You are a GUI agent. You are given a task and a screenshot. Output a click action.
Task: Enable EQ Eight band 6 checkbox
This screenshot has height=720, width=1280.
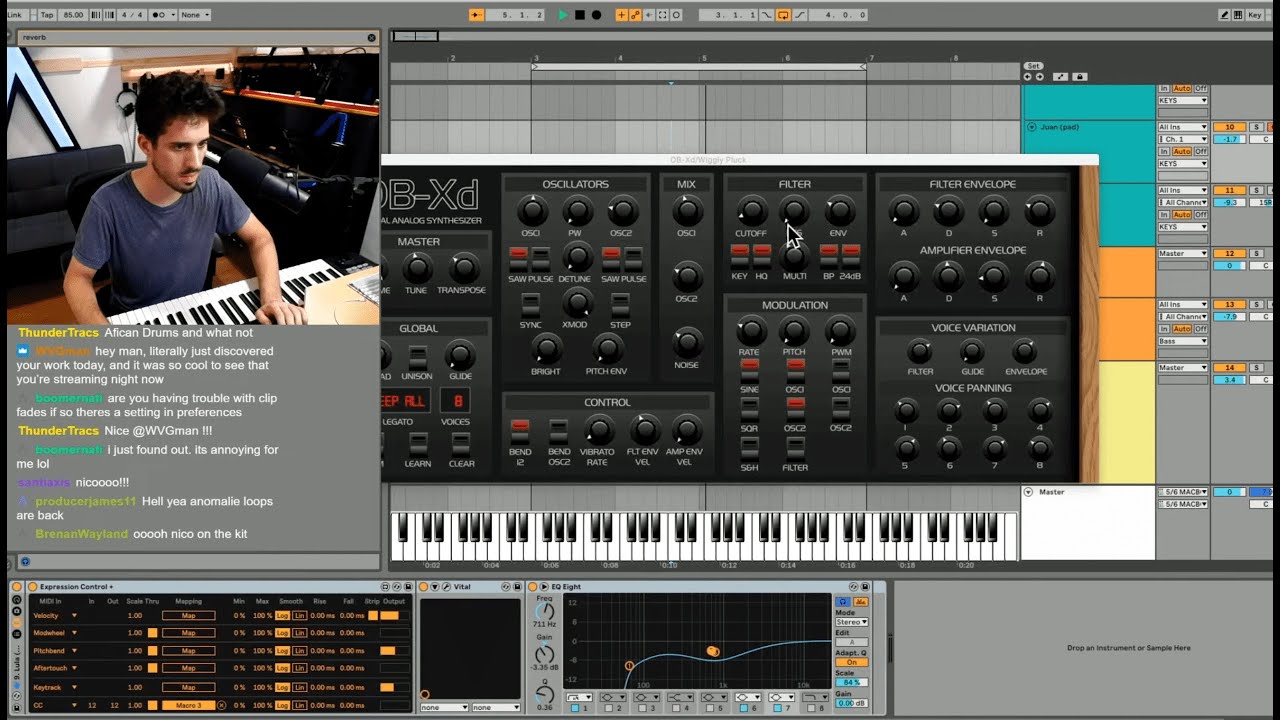click(746, 708)
